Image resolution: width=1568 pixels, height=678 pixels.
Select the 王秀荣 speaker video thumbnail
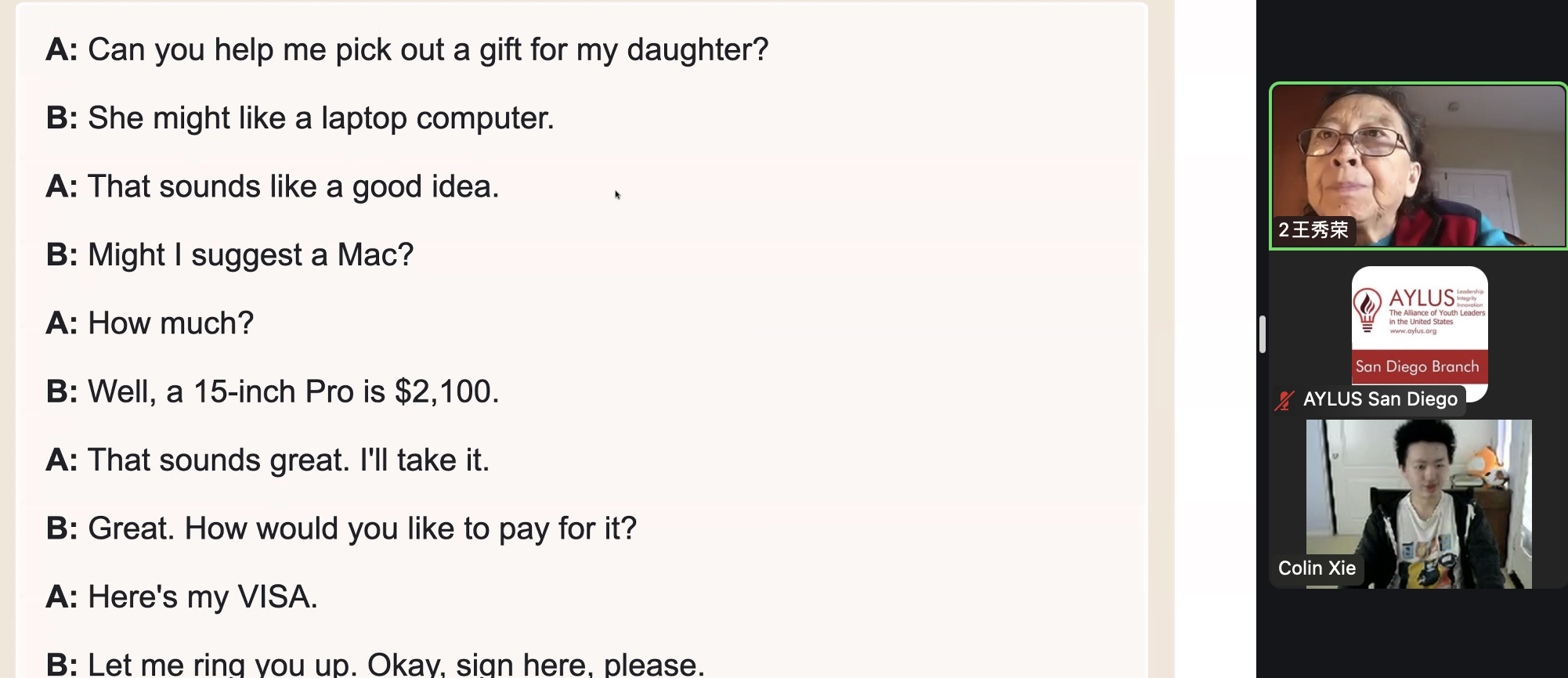click(1418, 166)
